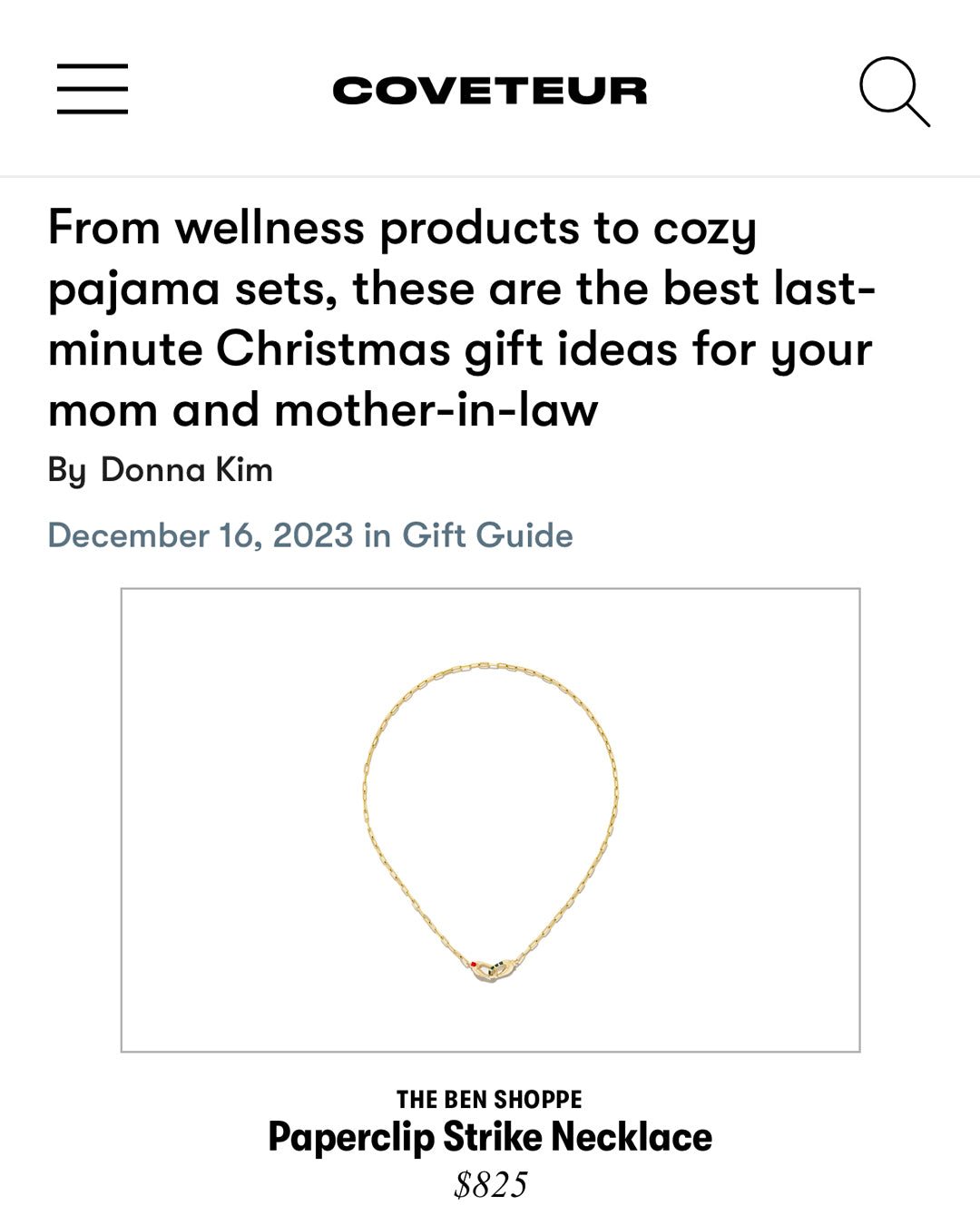Open the gold necklace product image
The image size is (980, 1225).
click(x=490, y=819)
